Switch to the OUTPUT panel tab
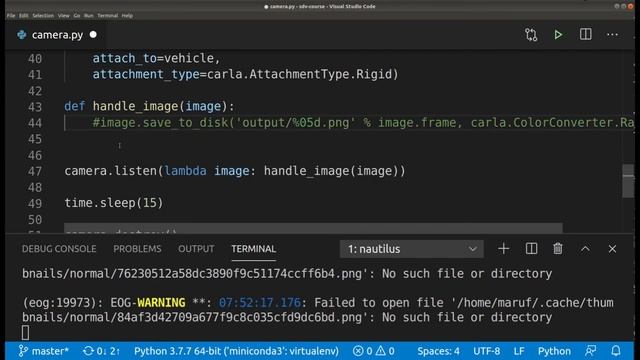640x360 pixels. point(196,249)
